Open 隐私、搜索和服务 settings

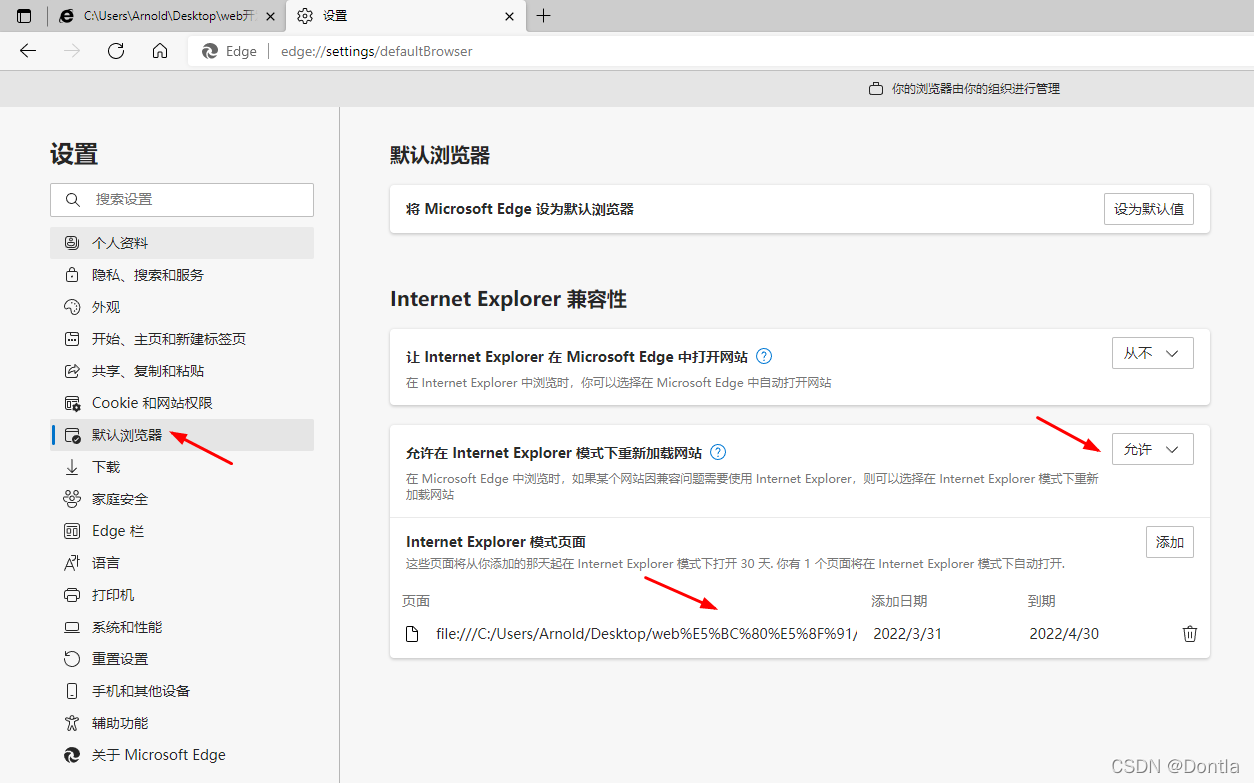(182, 275)
